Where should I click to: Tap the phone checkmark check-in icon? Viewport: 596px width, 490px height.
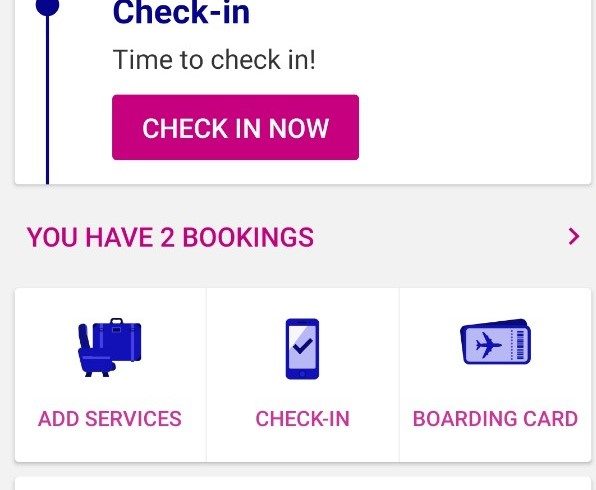tap(302, 349)
